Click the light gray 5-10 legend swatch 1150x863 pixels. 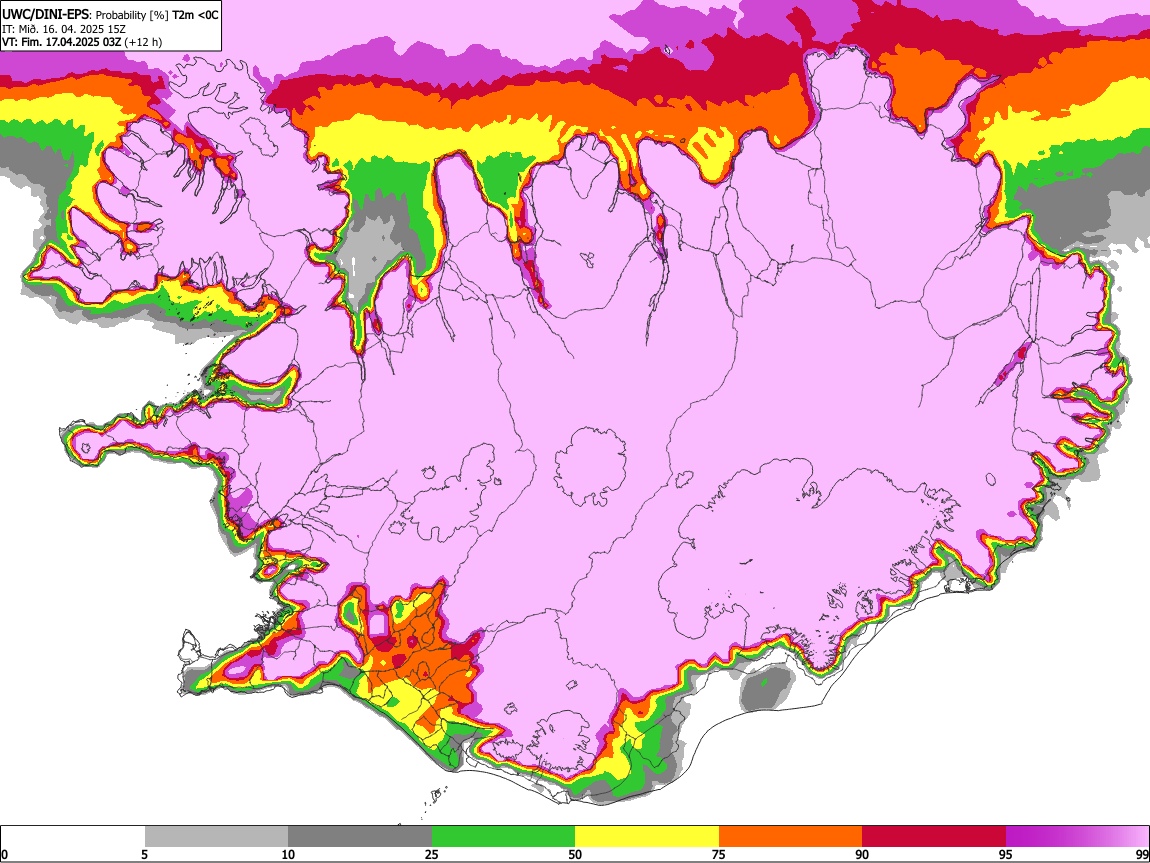(x=216, y=836)
